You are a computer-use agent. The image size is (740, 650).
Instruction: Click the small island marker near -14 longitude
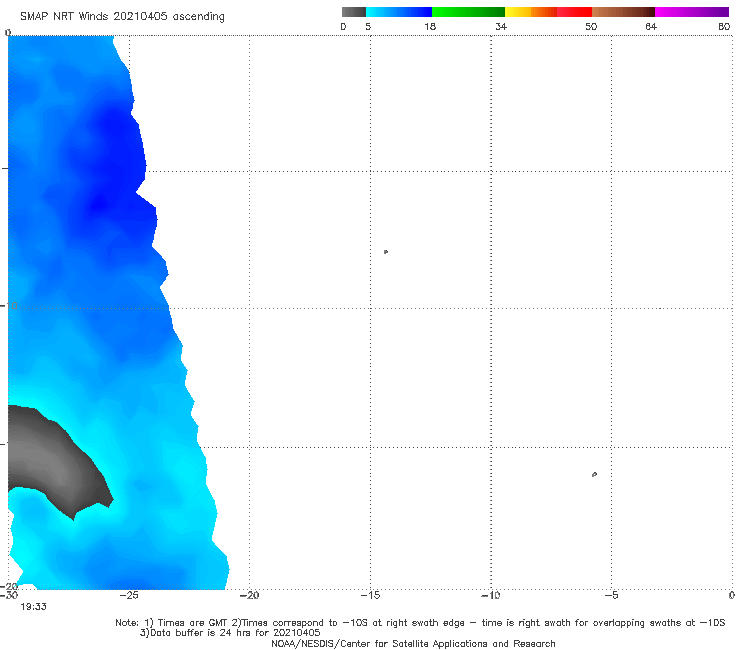pyautogui.click(x=386, y=252)
